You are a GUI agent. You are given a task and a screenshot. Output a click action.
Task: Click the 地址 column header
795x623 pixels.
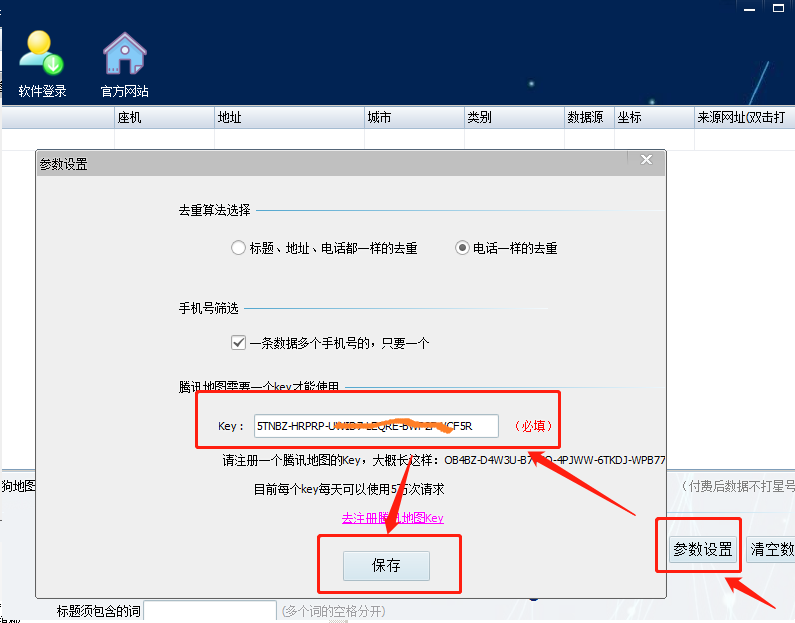click(x=289, y=118)
